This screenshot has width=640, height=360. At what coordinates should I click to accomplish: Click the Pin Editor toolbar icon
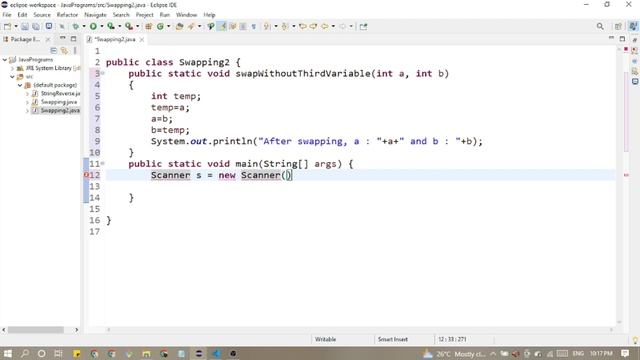[363, 27]
